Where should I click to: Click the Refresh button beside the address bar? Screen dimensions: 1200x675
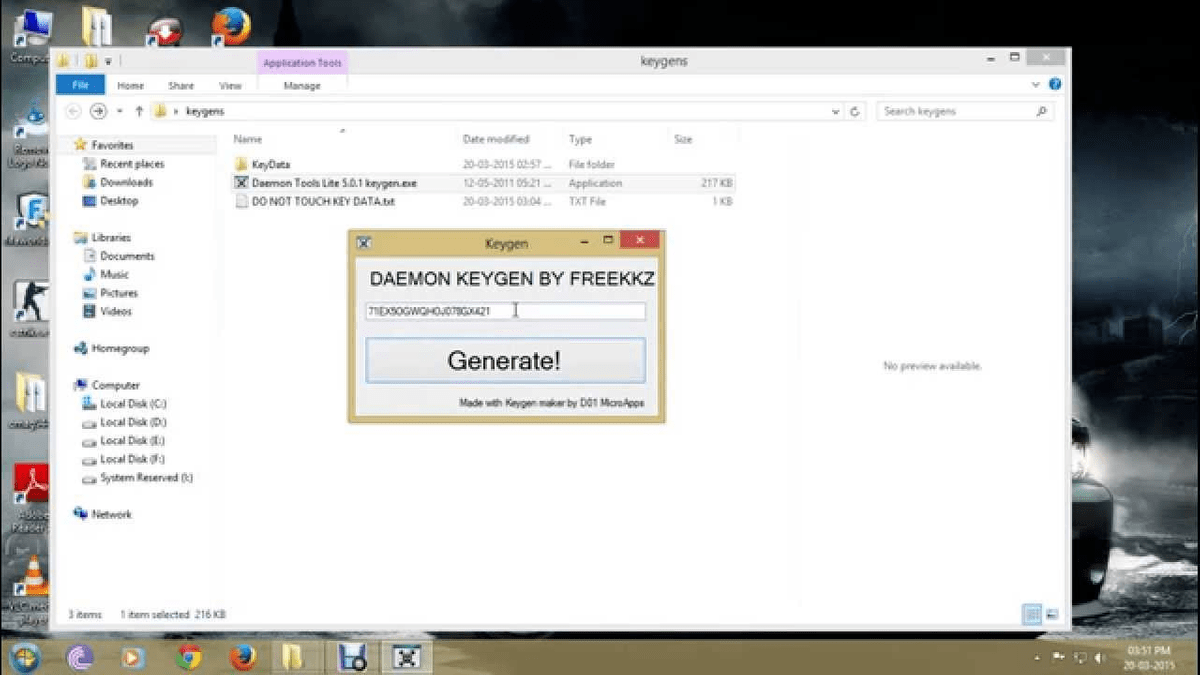tap(856, 111)
